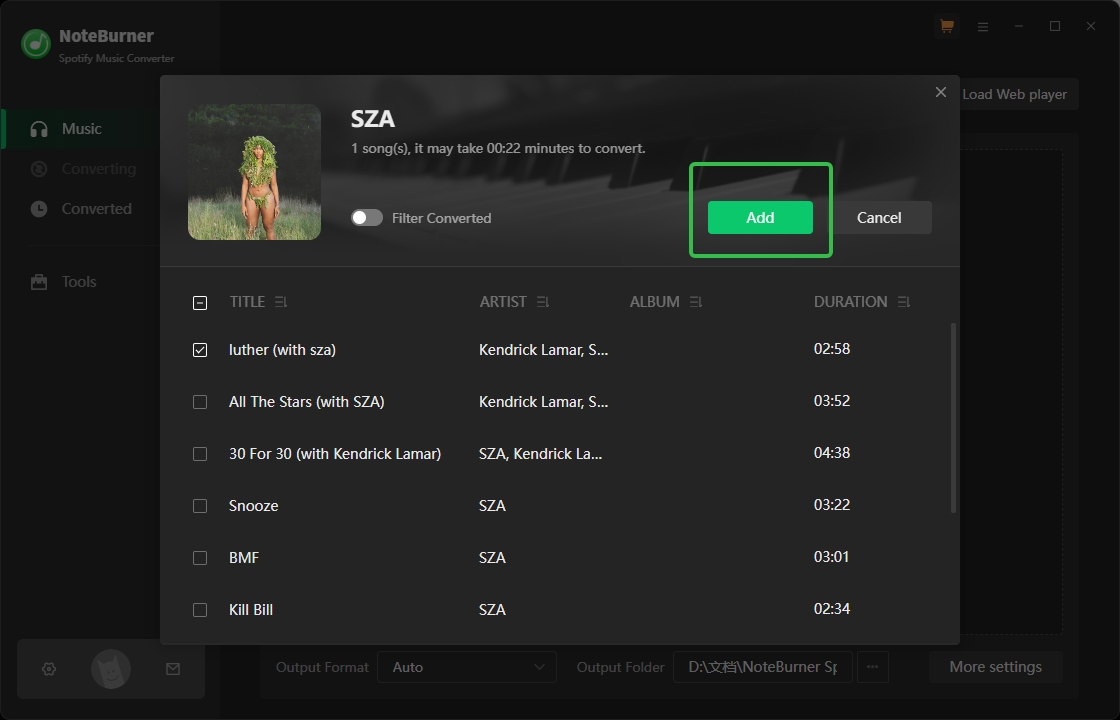
Task: Check the Snooze track checkbox
Action: coord(200,506)
